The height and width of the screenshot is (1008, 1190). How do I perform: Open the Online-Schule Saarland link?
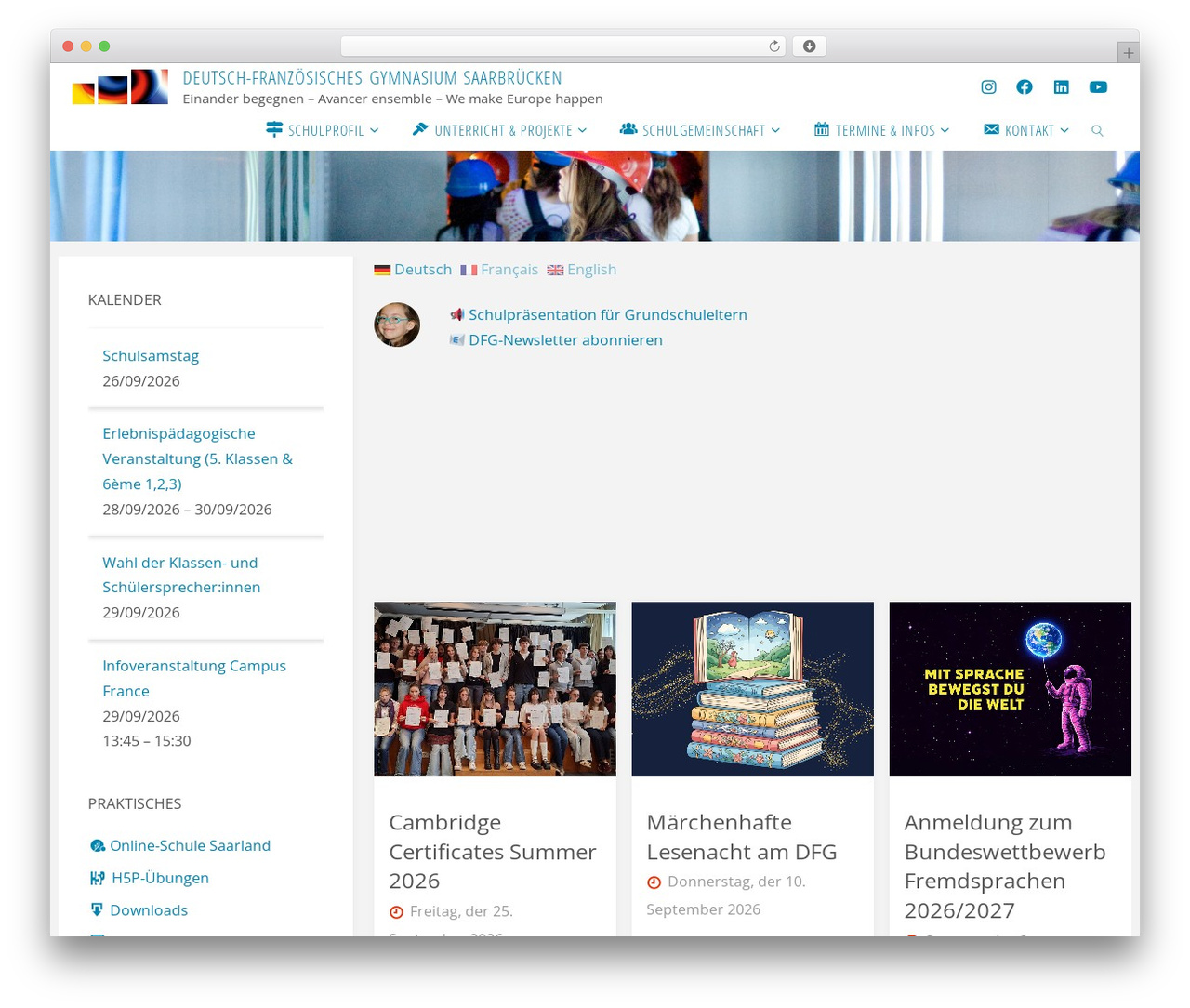(190, 845)
